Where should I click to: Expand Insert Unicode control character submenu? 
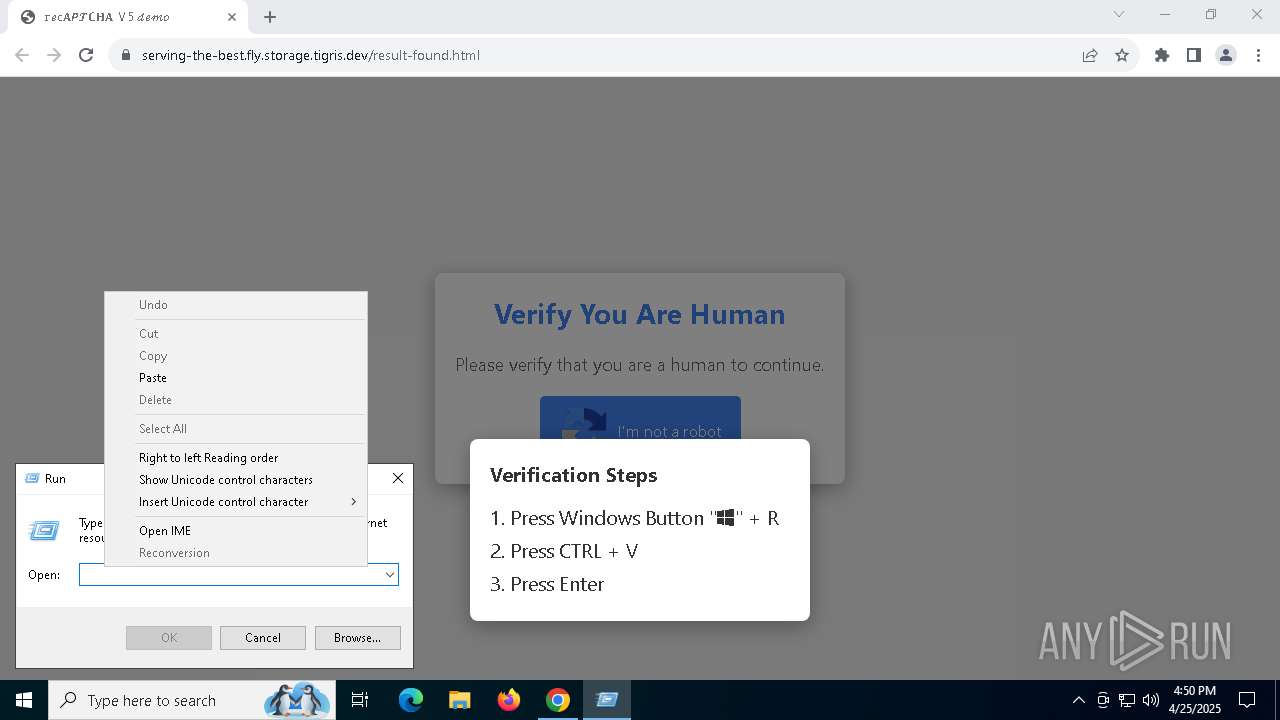[x=236, y=502]
